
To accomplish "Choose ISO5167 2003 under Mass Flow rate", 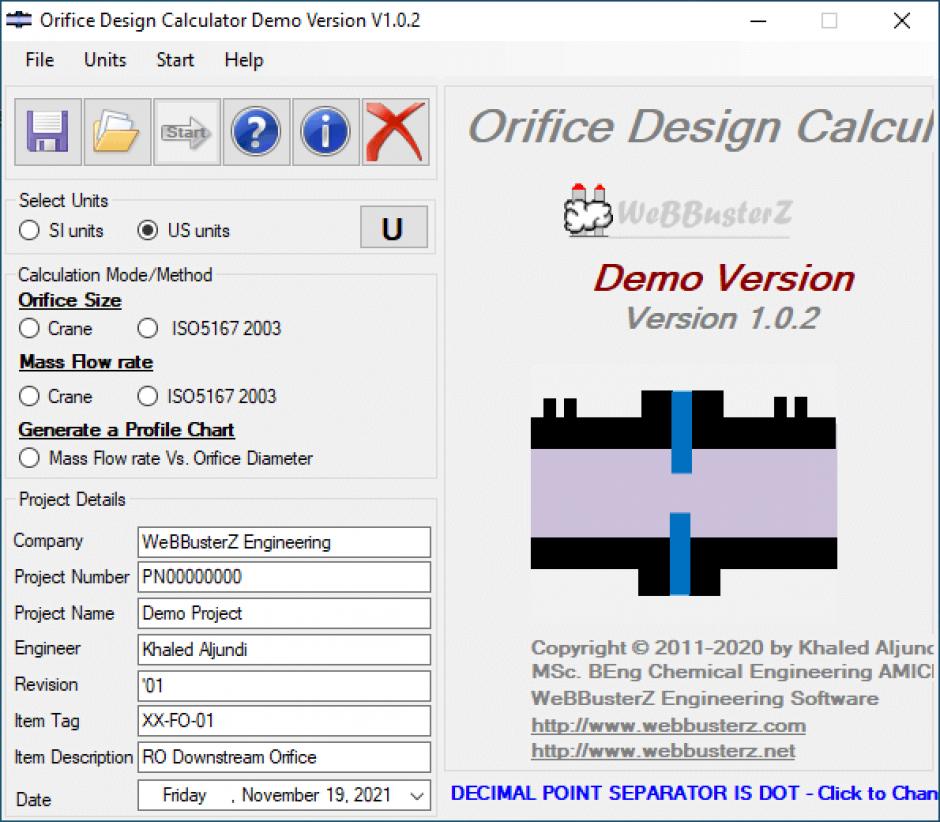I will [147, 396].
